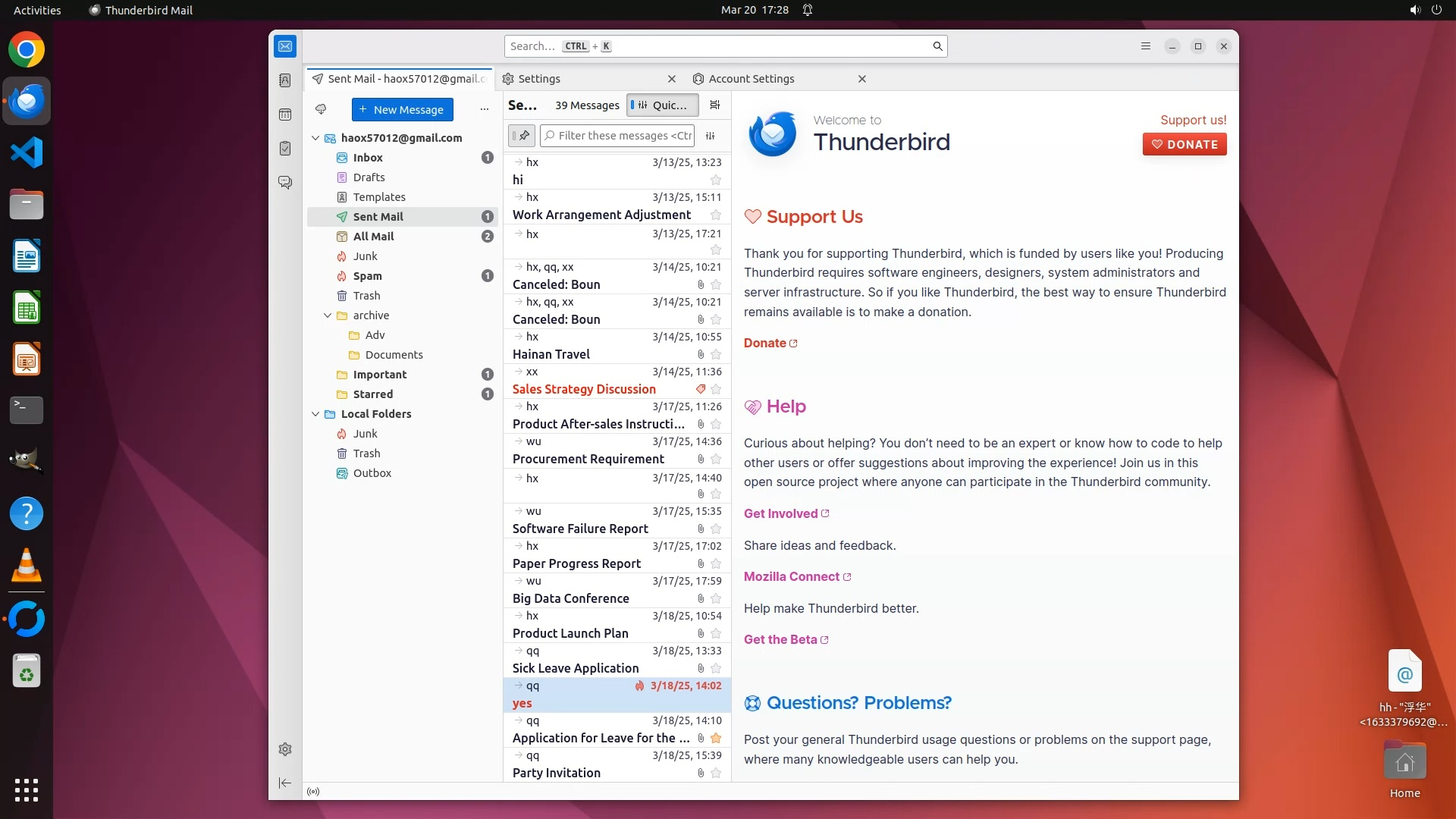Collapse the spaces toolbar arrow icon
This screenshot has height=819, width=1456.
point(285,783)
